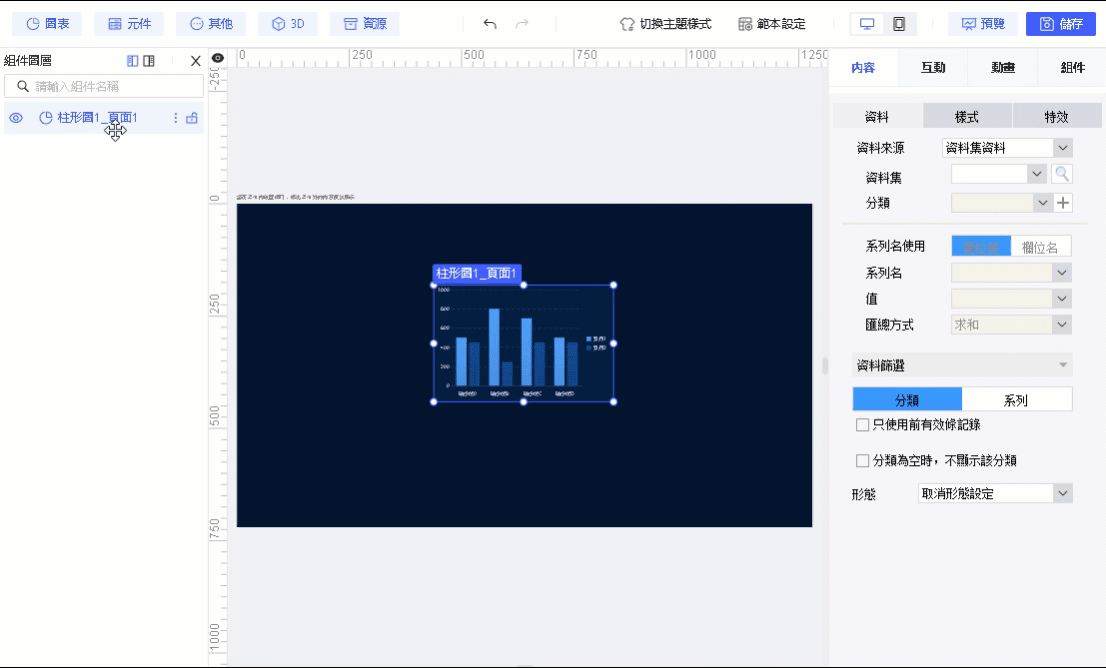Image resolution: width=1106 pixels, height=668 pixels.
Task: Open the 系列名 dropdown
Action: click(x=1012, y=273)
